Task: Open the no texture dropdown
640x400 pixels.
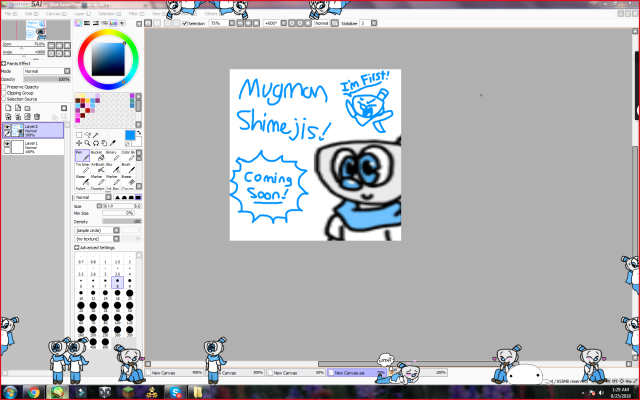Action: point(97,239)
